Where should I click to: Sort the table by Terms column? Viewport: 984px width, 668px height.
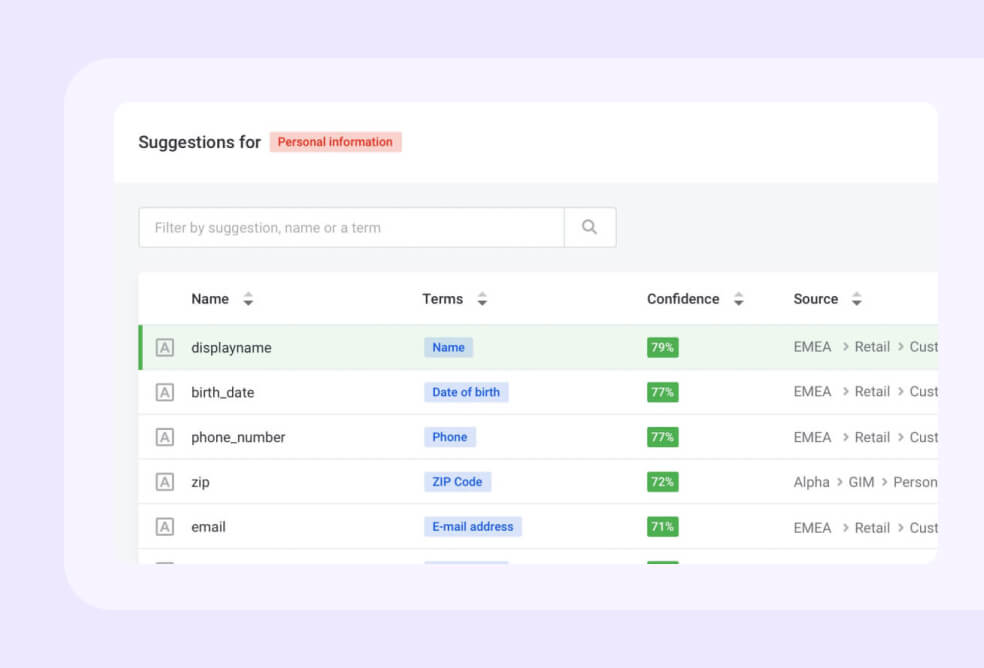point(482,299)
